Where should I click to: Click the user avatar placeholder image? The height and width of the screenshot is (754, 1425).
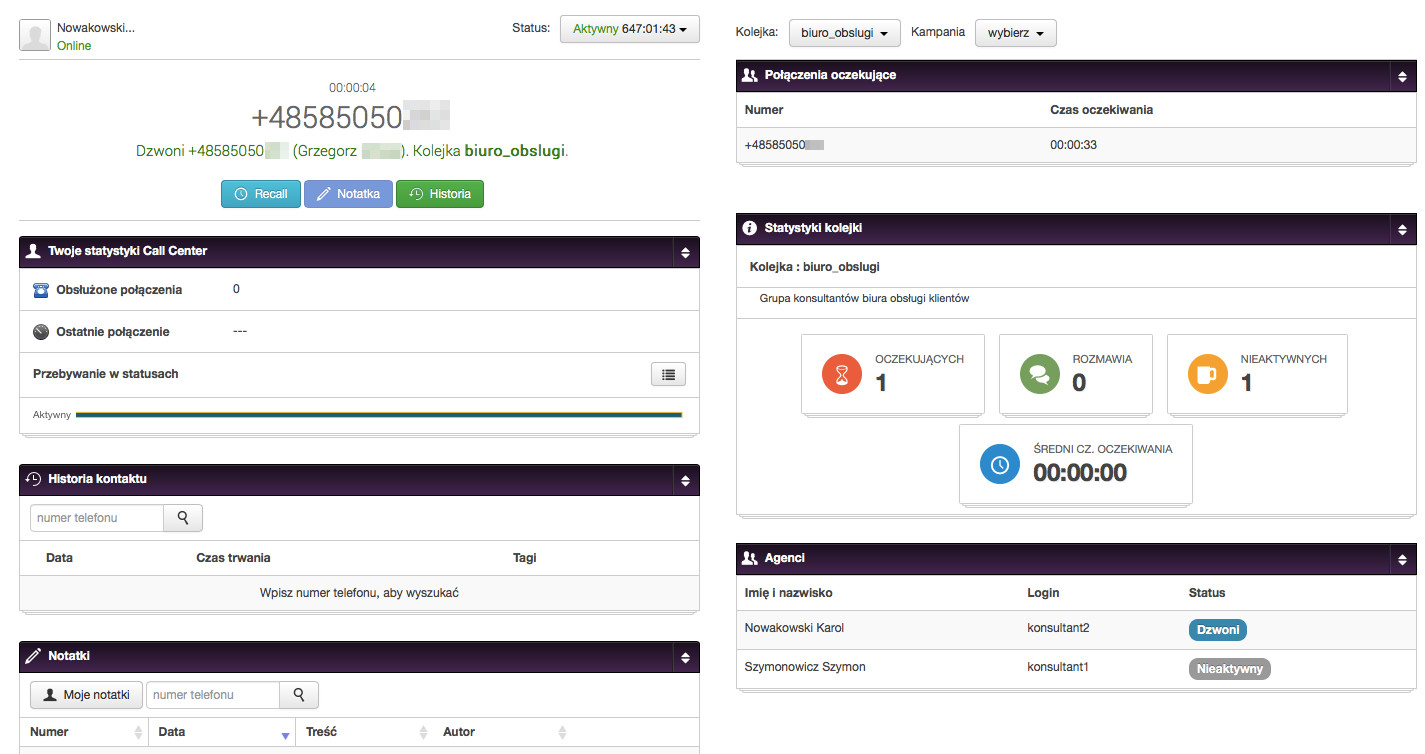click(35, 35)
